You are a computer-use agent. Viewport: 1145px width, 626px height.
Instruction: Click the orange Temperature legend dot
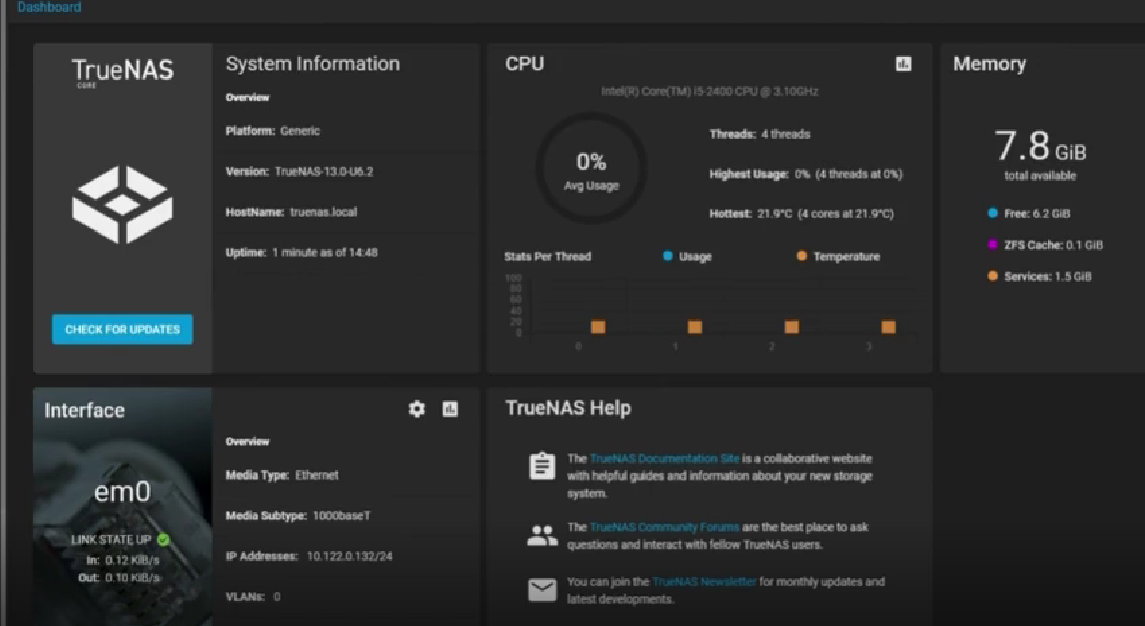(802, 256)
